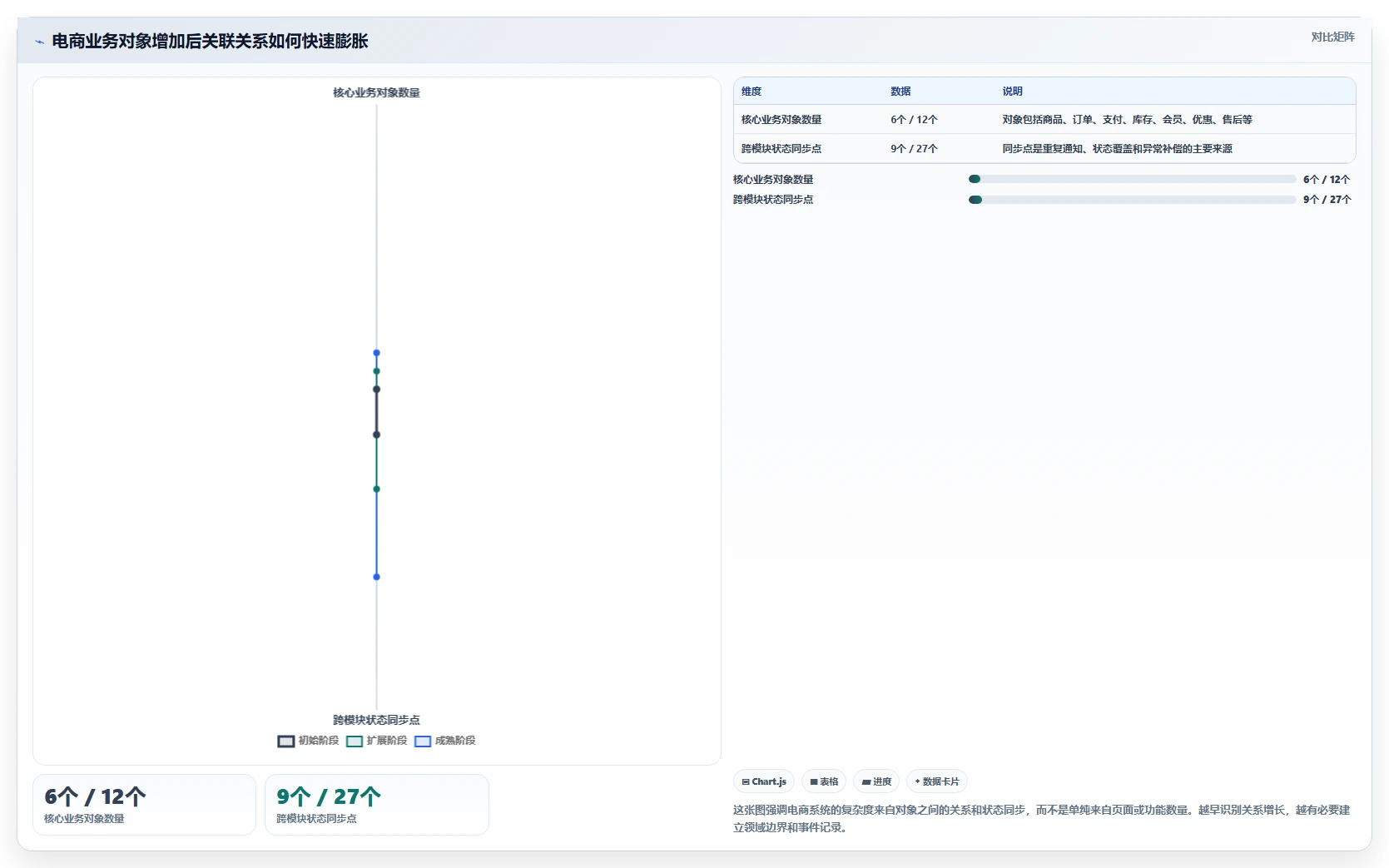Click the page title 电商业务对象增加后关联关系如何快速膨胀
This screenshot has height=868, width=1389.
210,41
